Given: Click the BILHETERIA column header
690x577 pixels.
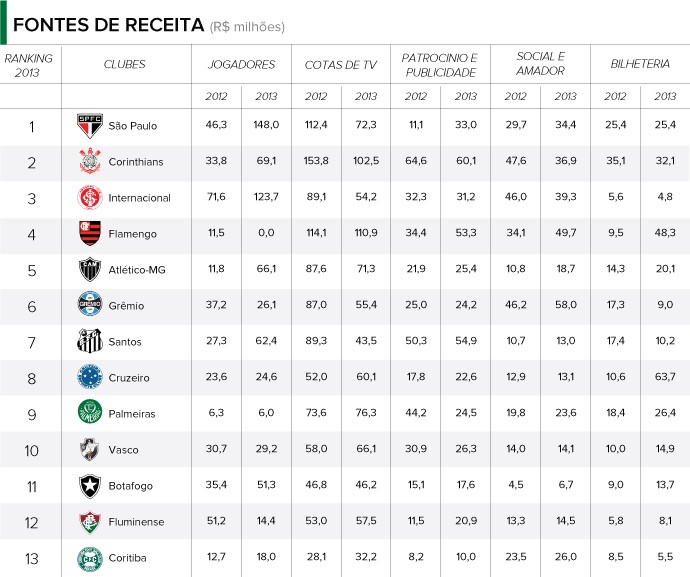Looking at the screenshot, I should point(640,64).
